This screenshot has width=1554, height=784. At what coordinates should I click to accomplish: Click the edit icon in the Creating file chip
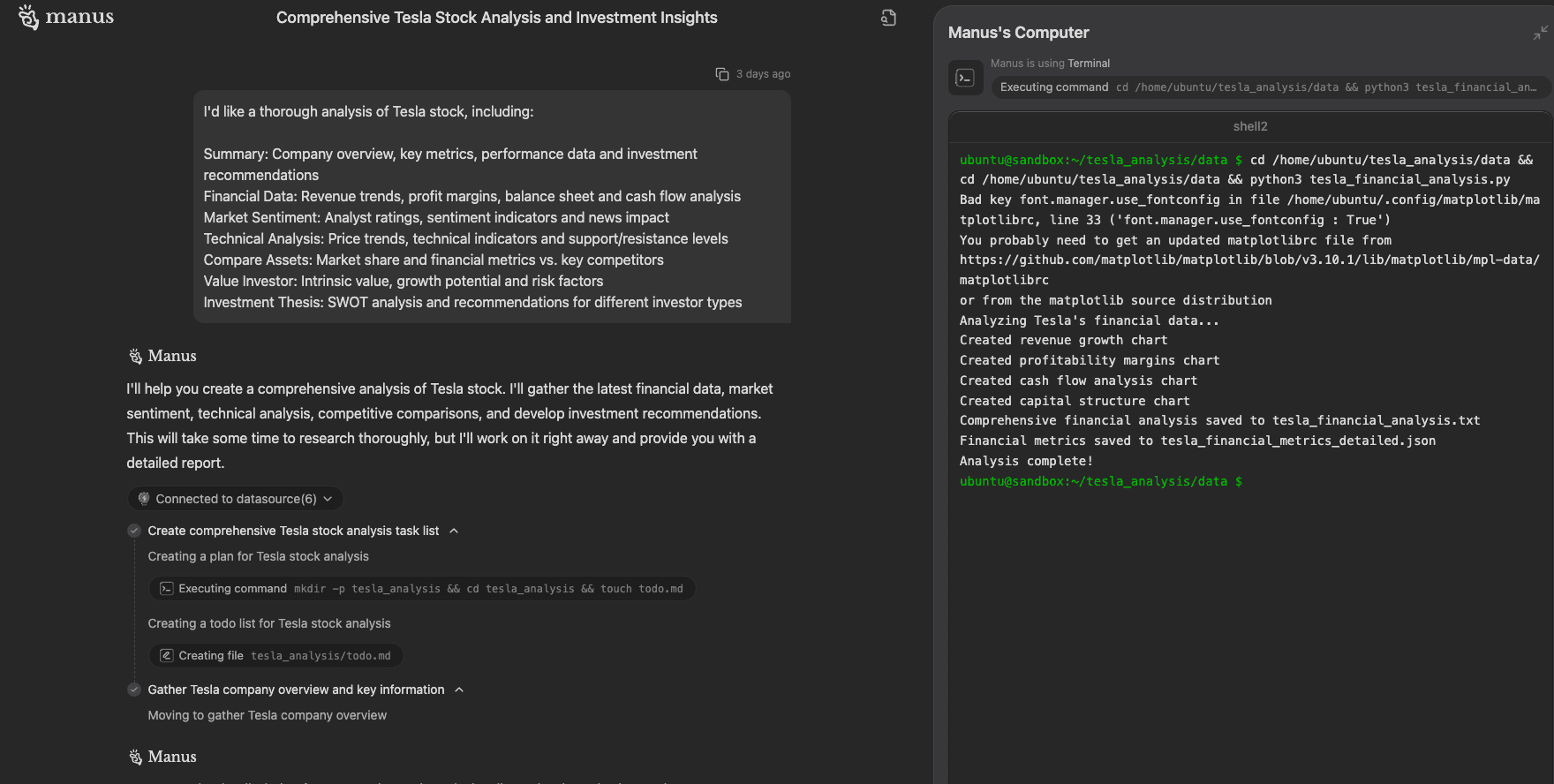pos(166,656)
